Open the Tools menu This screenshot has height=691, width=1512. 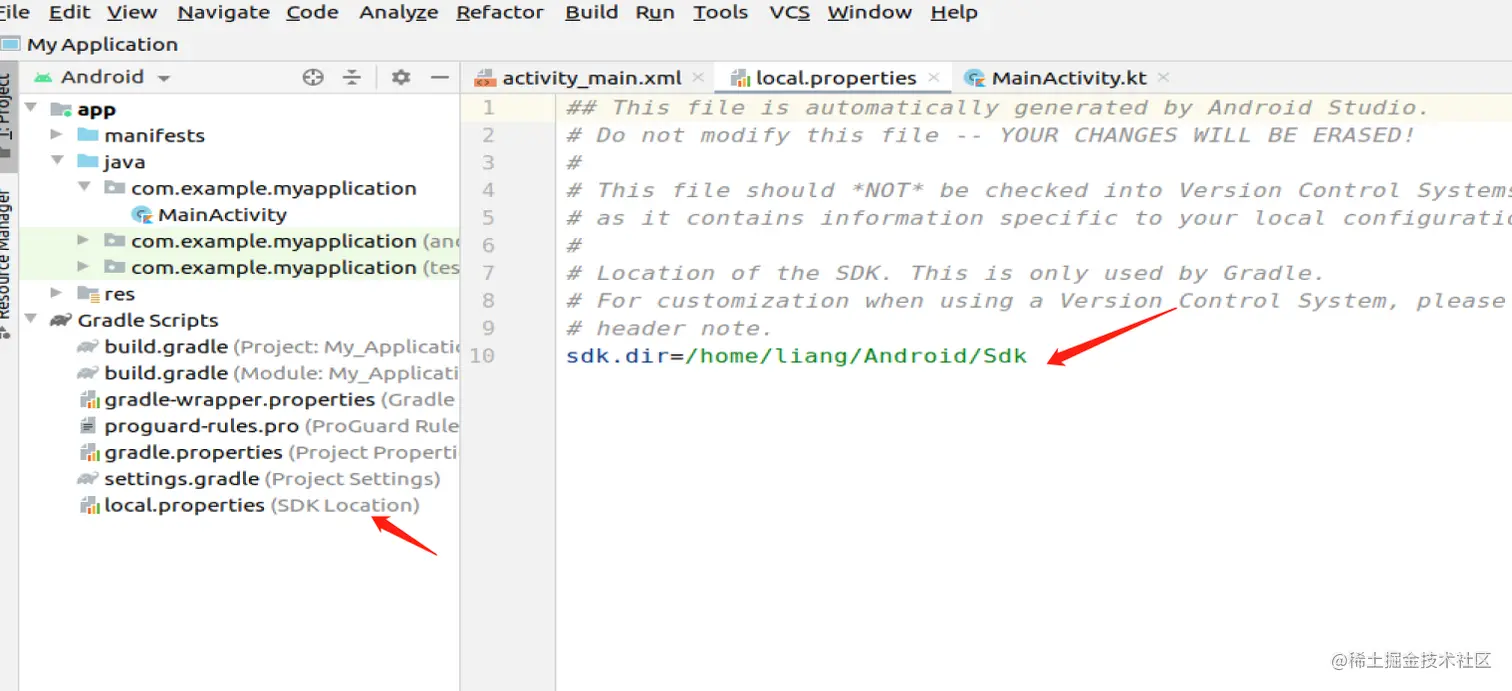tap(721, 12)
